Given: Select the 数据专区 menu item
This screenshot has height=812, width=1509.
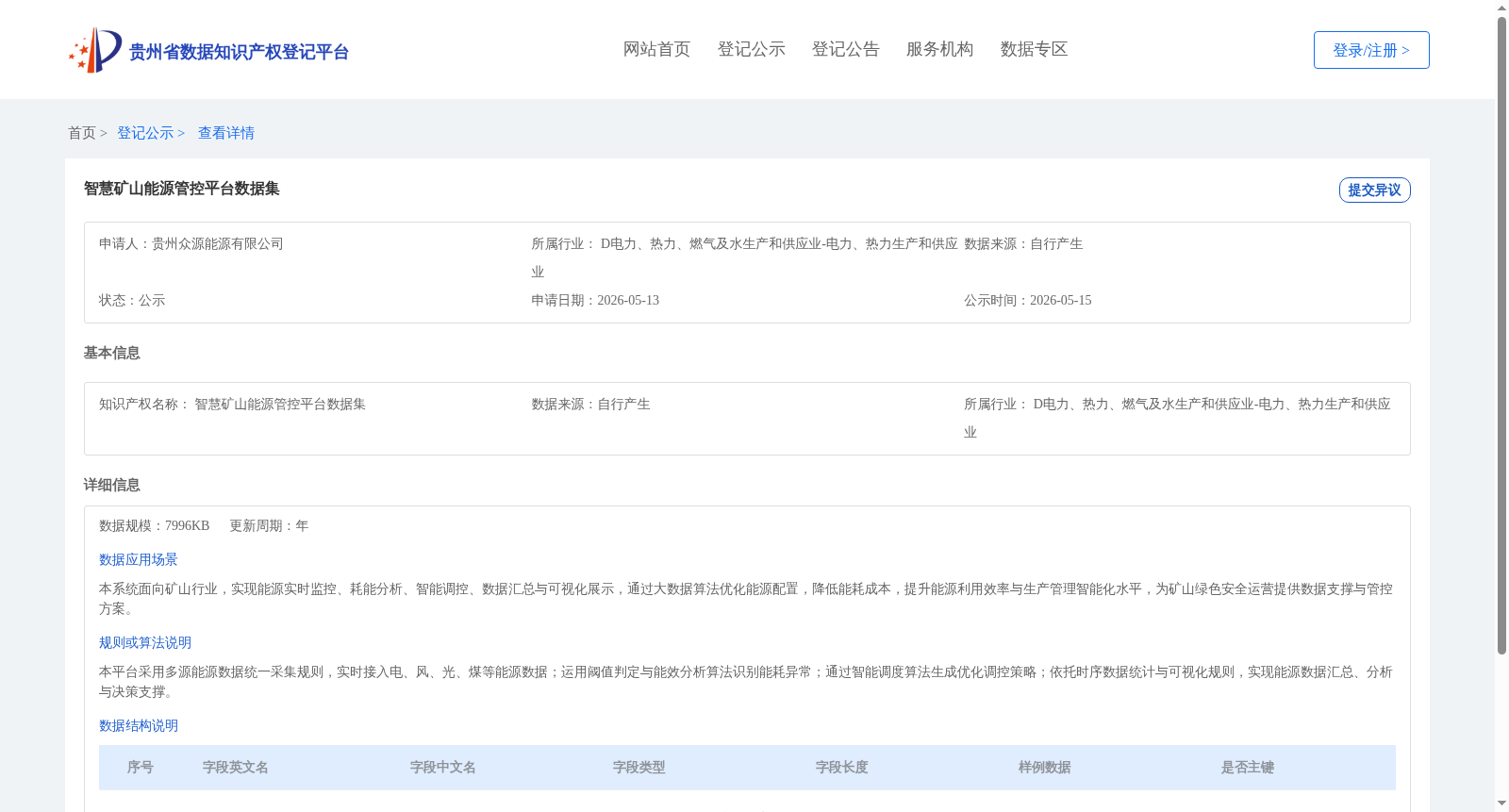Looking at the screenshot, I should tap(1034, 49).
